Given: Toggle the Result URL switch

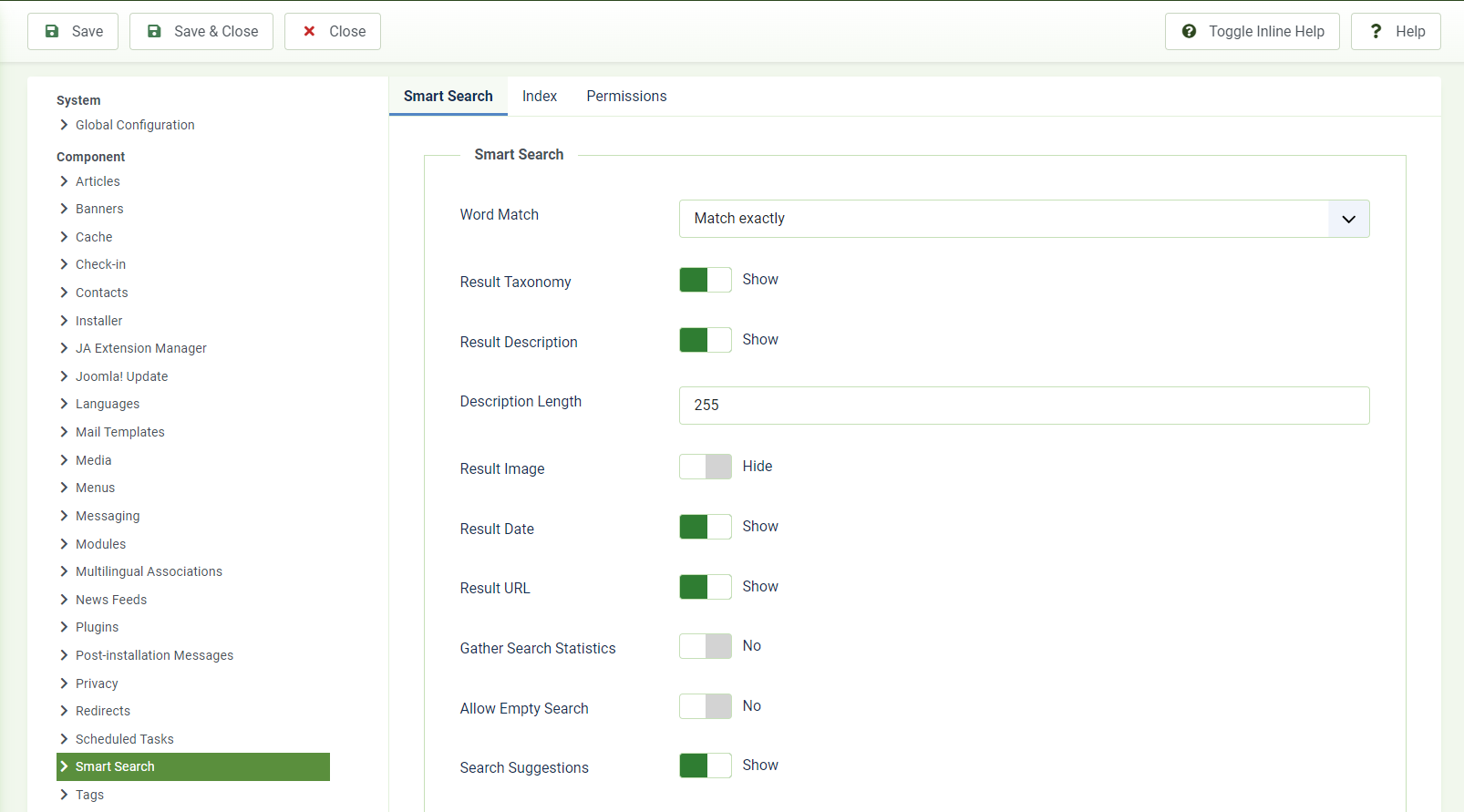Looking at the screenshot, I should click(x=706, y=587).
